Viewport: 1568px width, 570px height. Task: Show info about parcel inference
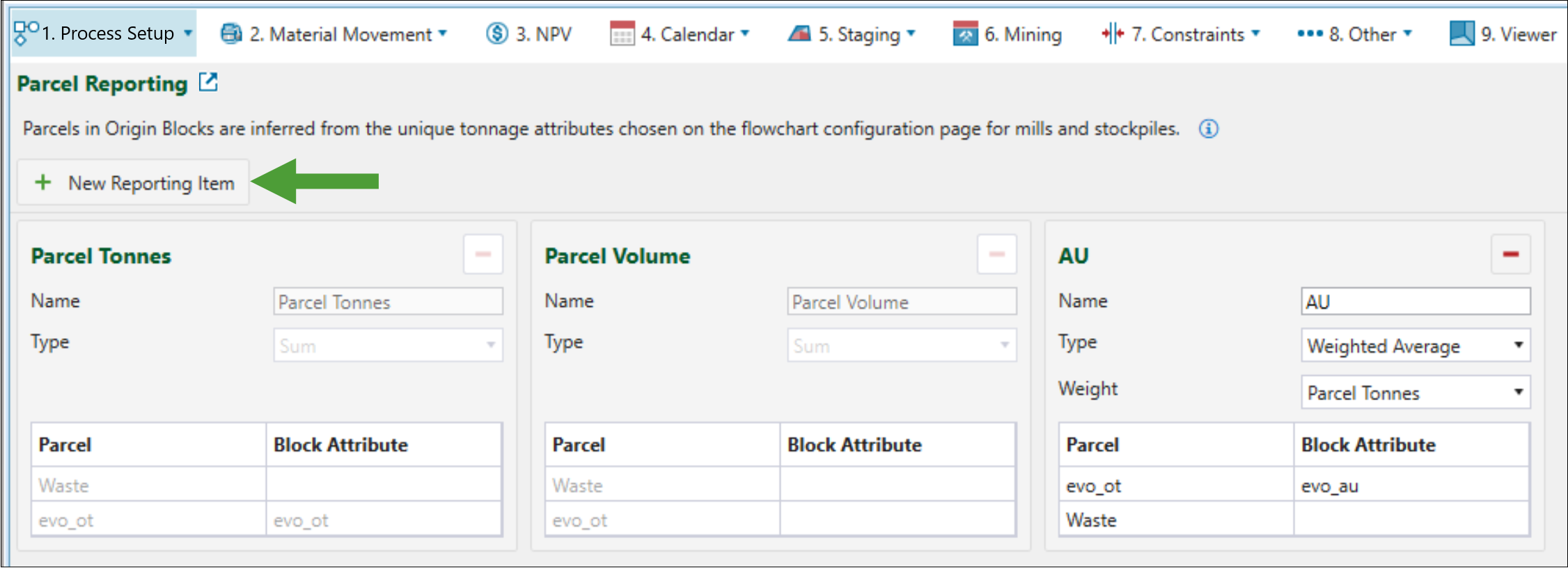coord(1209,129)
